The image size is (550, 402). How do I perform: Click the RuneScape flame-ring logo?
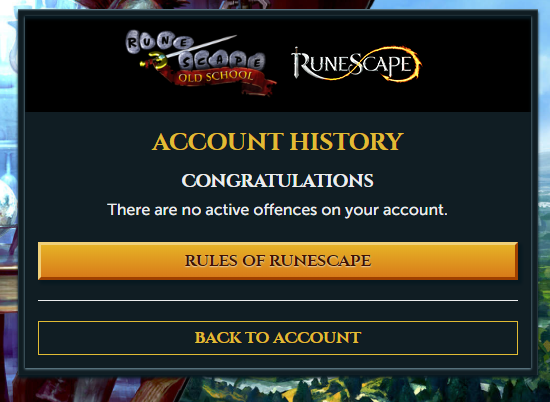click(356, 64)
